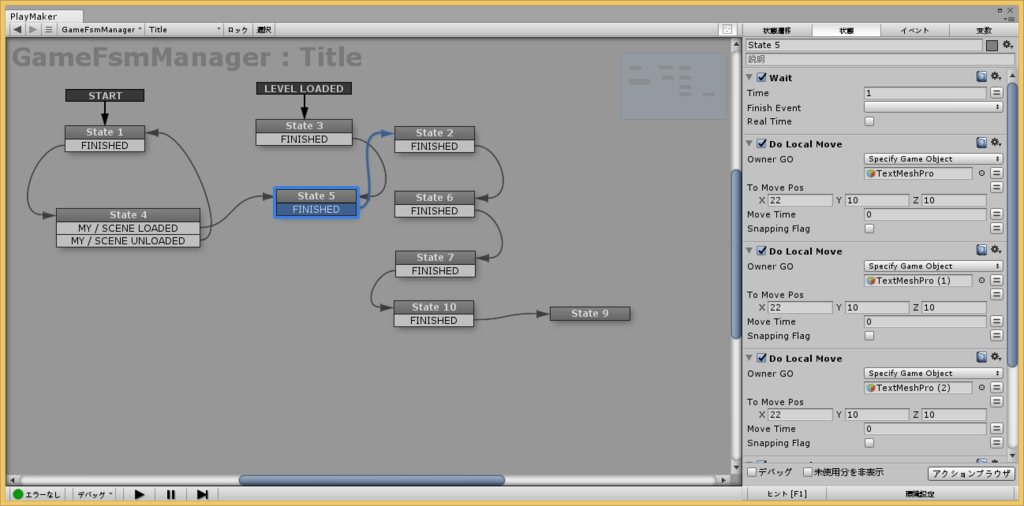
Task: Open help for the TextMeshPro (1) Do Local Move
Action: [982, 250]
